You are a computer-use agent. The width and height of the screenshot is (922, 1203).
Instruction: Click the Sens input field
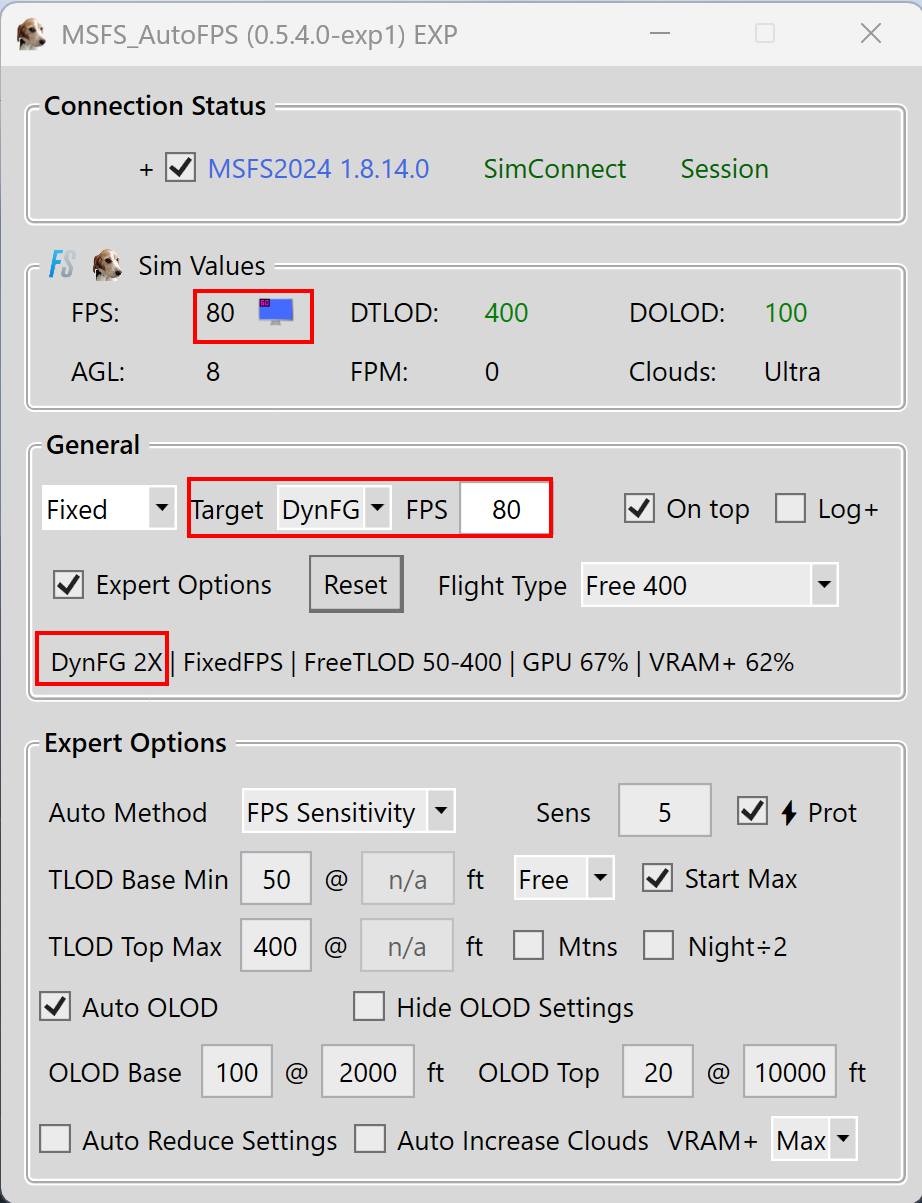[x=665, y=811]
